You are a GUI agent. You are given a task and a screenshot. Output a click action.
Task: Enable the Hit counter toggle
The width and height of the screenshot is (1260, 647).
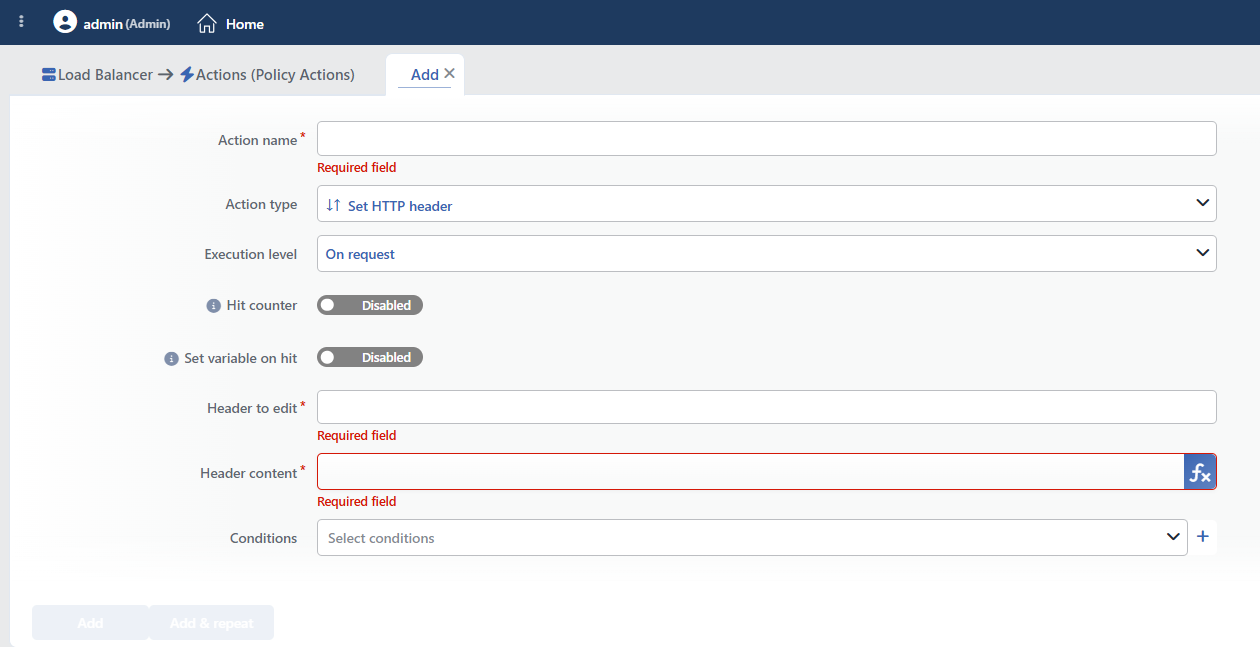click(x=370, y=305)
